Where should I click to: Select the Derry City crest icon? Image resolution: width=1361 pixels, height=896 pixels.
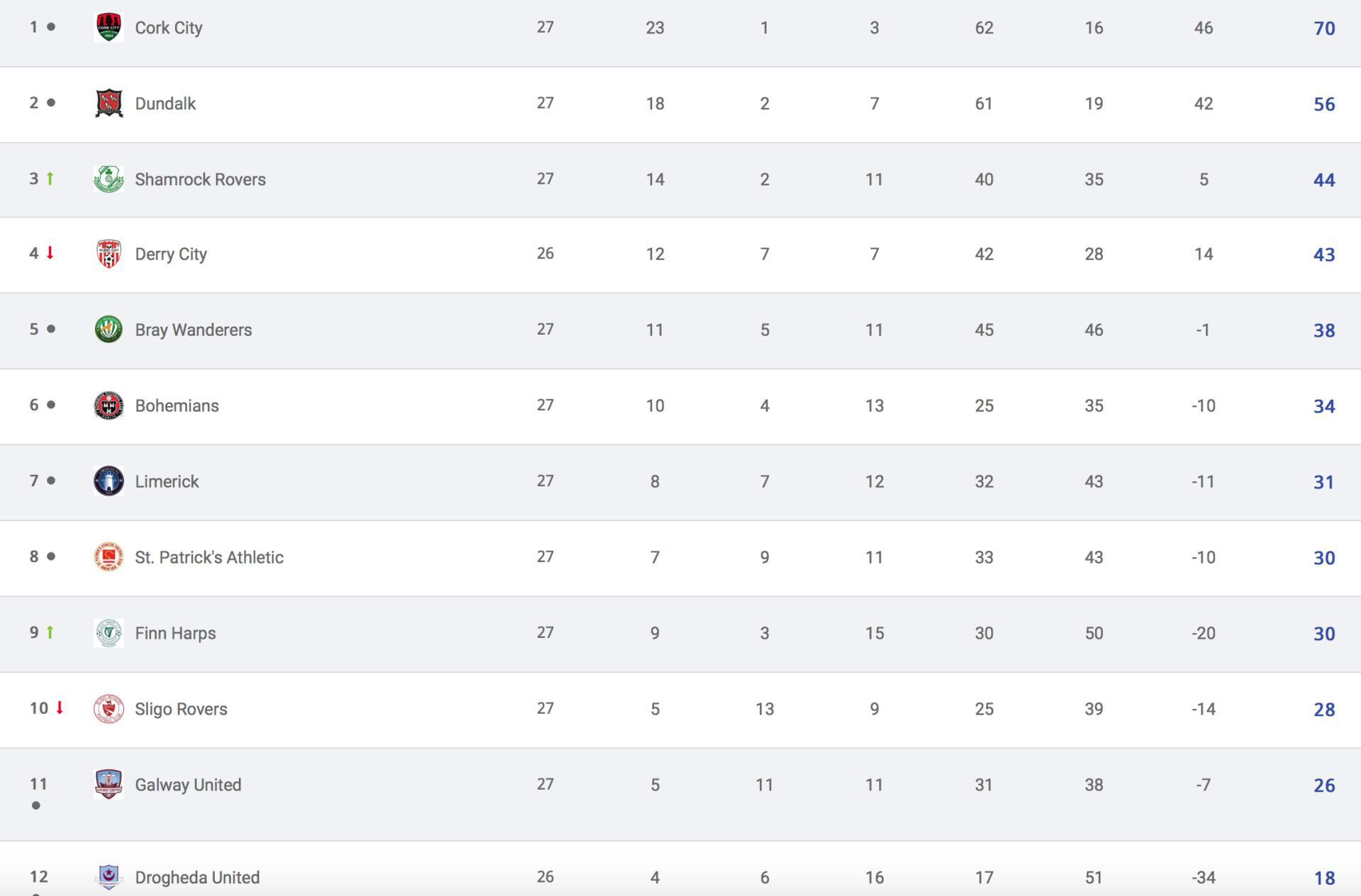(108, 254)
